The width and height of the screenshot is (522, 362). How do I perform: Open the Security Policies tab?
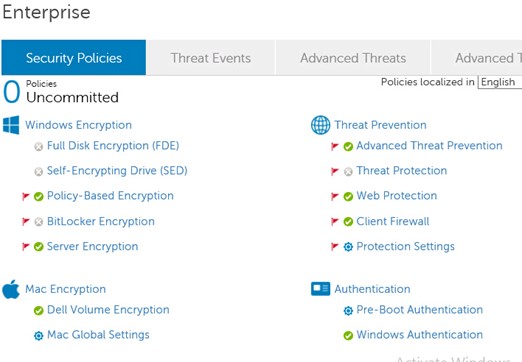74,58
